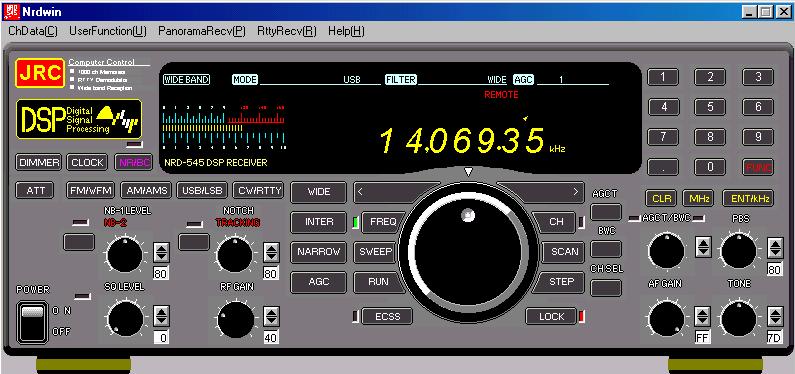The height and width of the screenshot is (374, 795).
Task: Select FM/WFM mode
Action: (91, 191)
